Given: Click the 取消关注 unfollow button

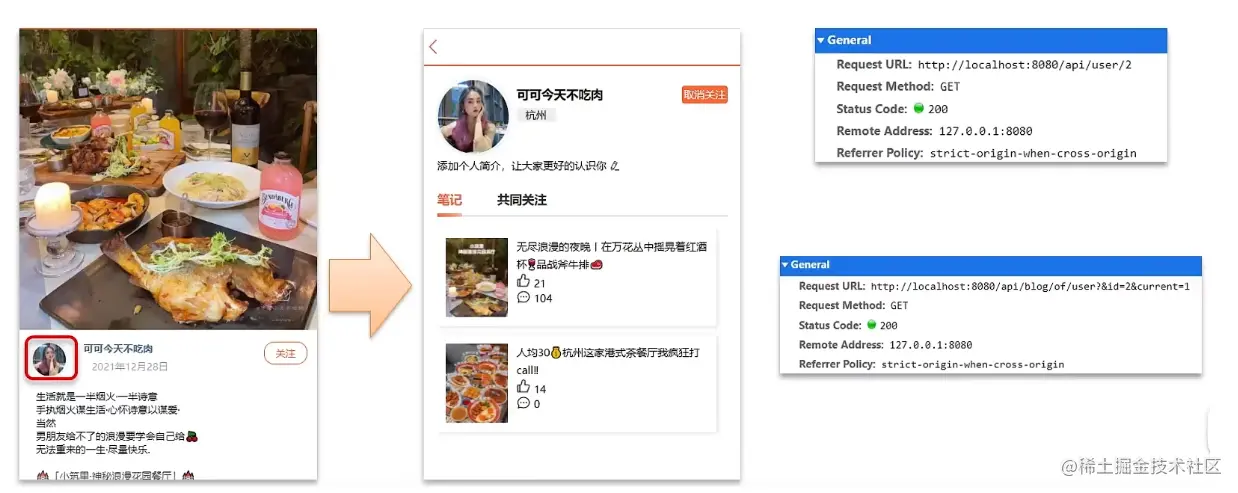Looking at the screenshot, I should click(x=705, y=95).
